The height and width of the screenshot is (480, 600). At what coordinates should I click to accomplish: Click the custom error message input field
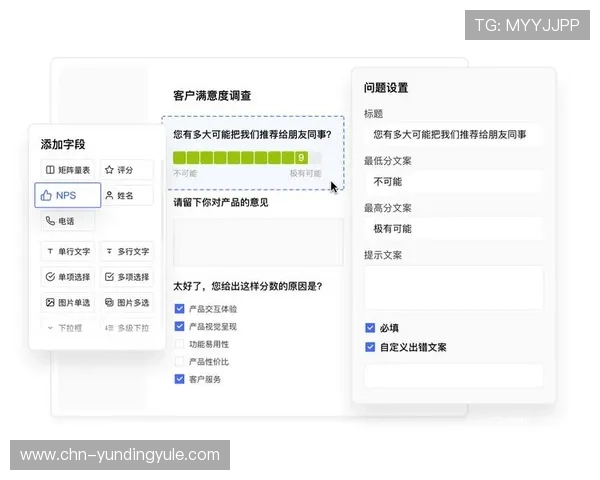(454, 376)
